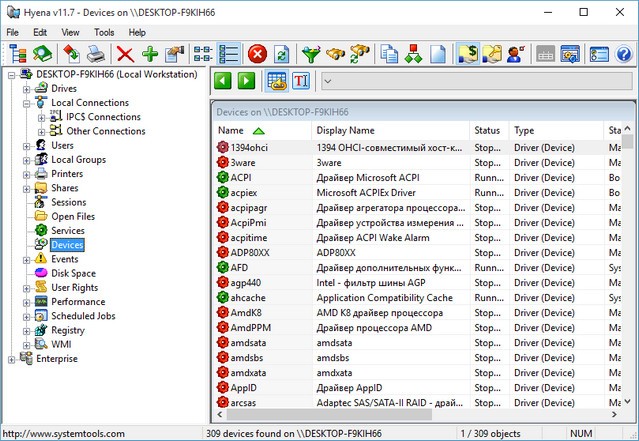Click the green forward arrow button
Screen dimensions: 639x441
(246, 81)
